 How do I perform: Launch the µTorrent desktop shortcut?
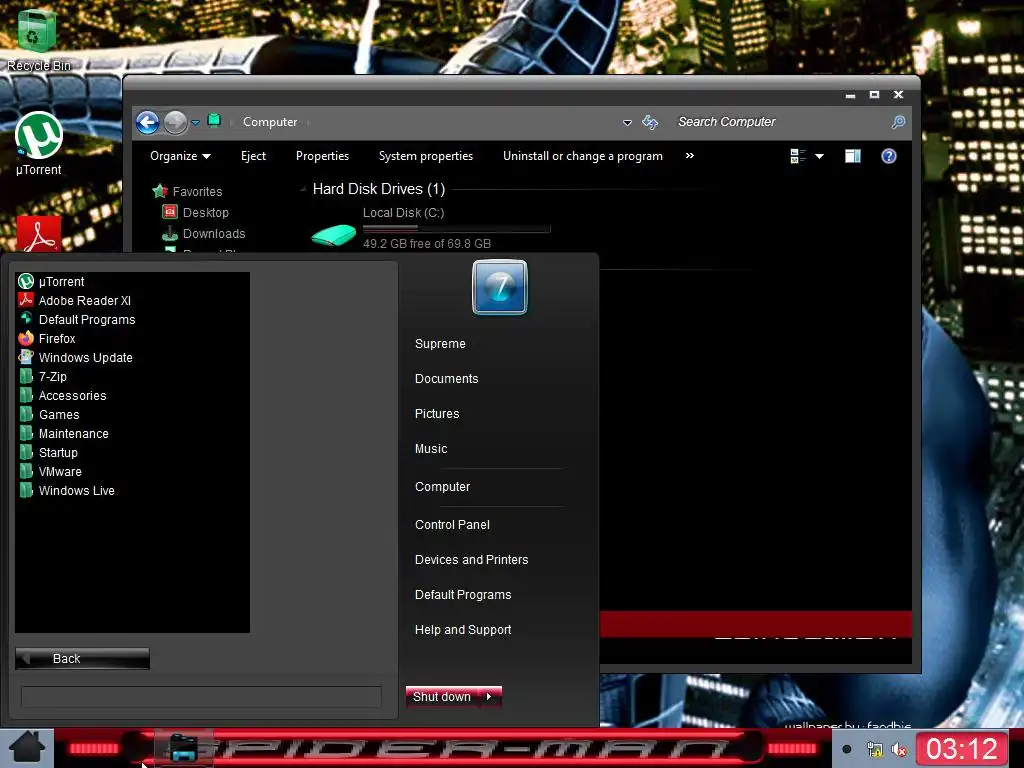coord(39,144)
